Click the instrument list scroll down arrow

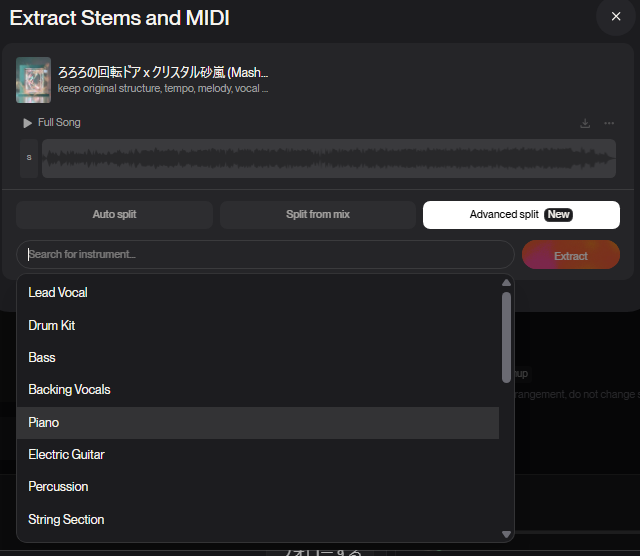(x=506, y=534)
